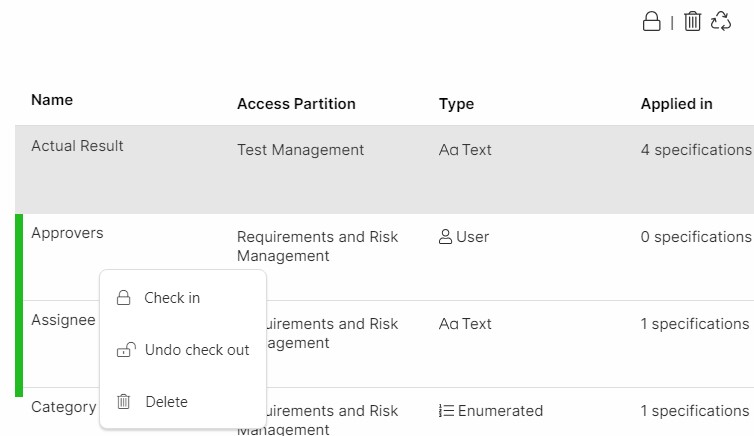Click the Enumerated list icon in Category row
This screenshot has width=754, height=436.
(x=447, y=411)
